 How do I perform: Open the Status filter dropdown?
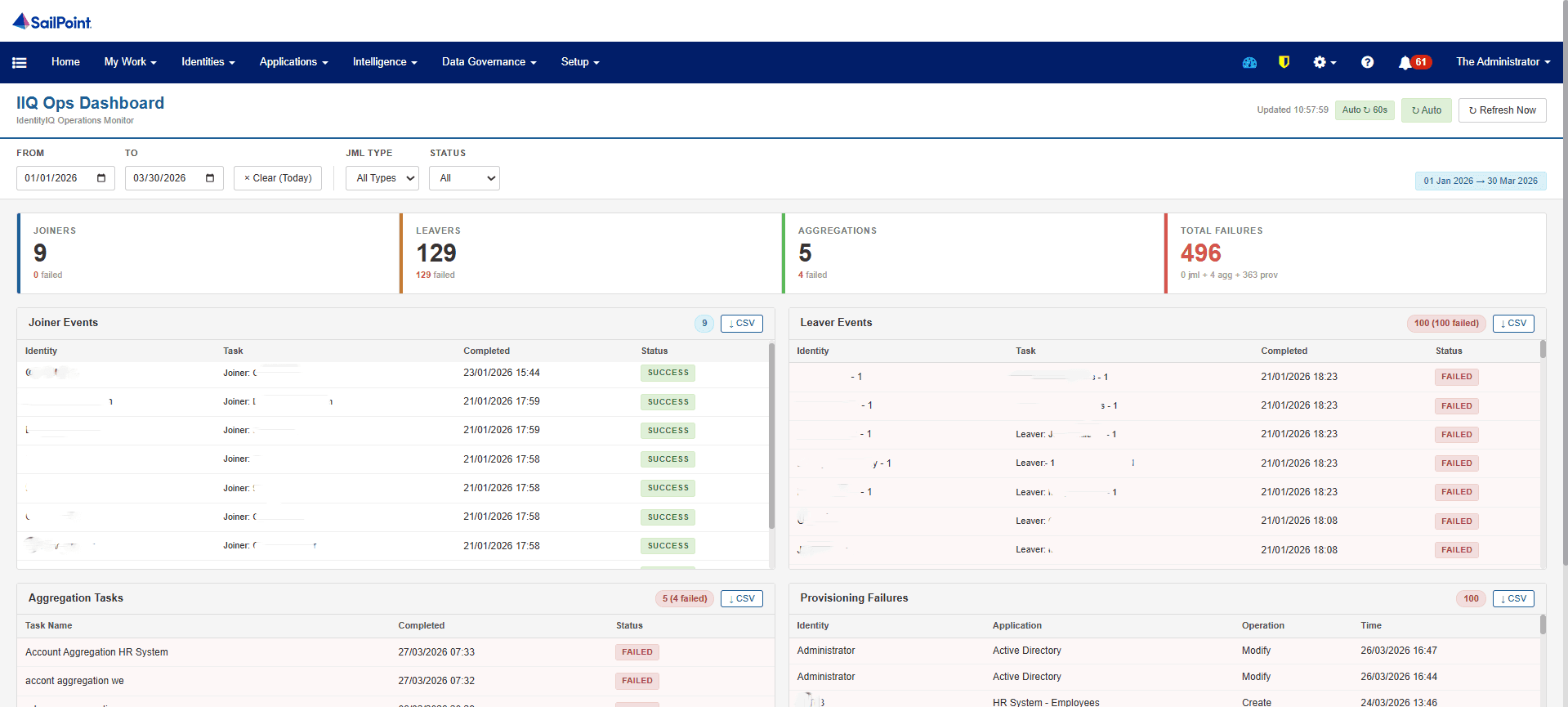coord(464,178)
